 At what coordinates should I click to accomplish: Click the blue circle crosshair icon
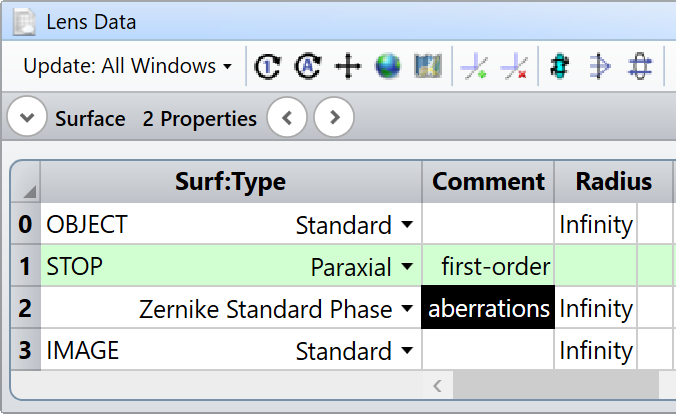(x=640, y=67)
